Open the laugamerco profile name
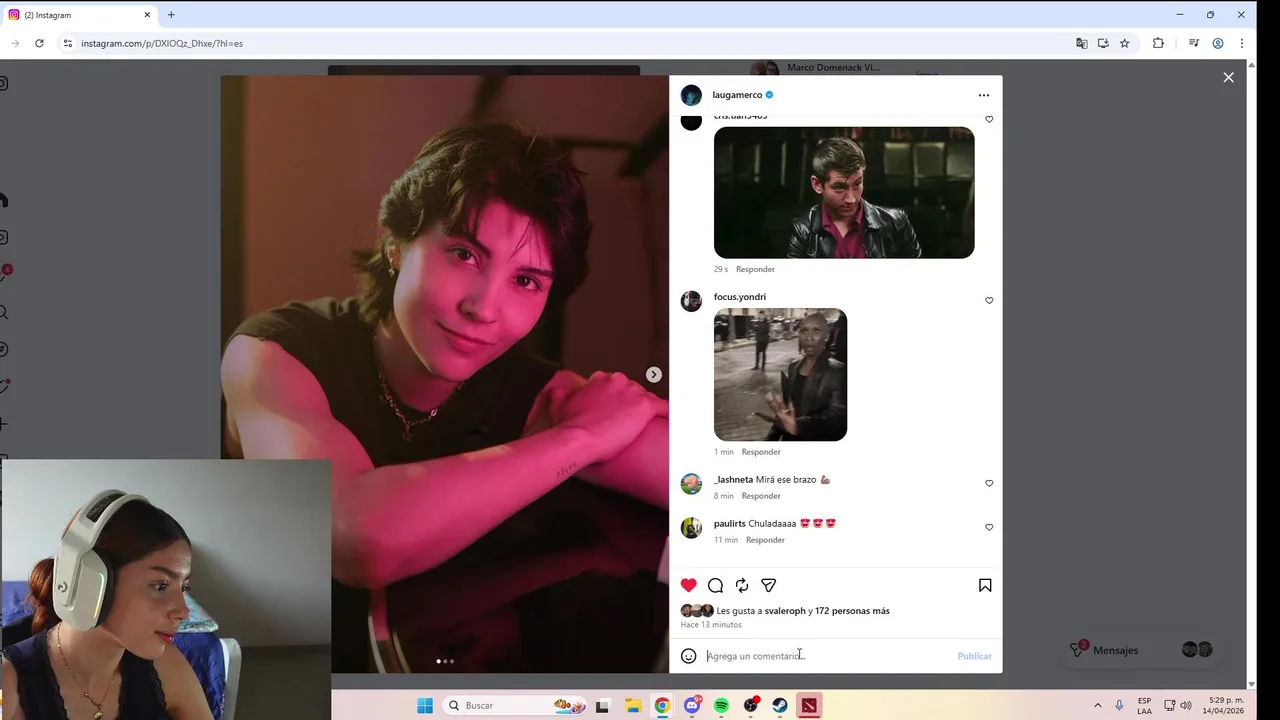The width and height of the screenshot is (1280, 720). [x=737, y=95]
